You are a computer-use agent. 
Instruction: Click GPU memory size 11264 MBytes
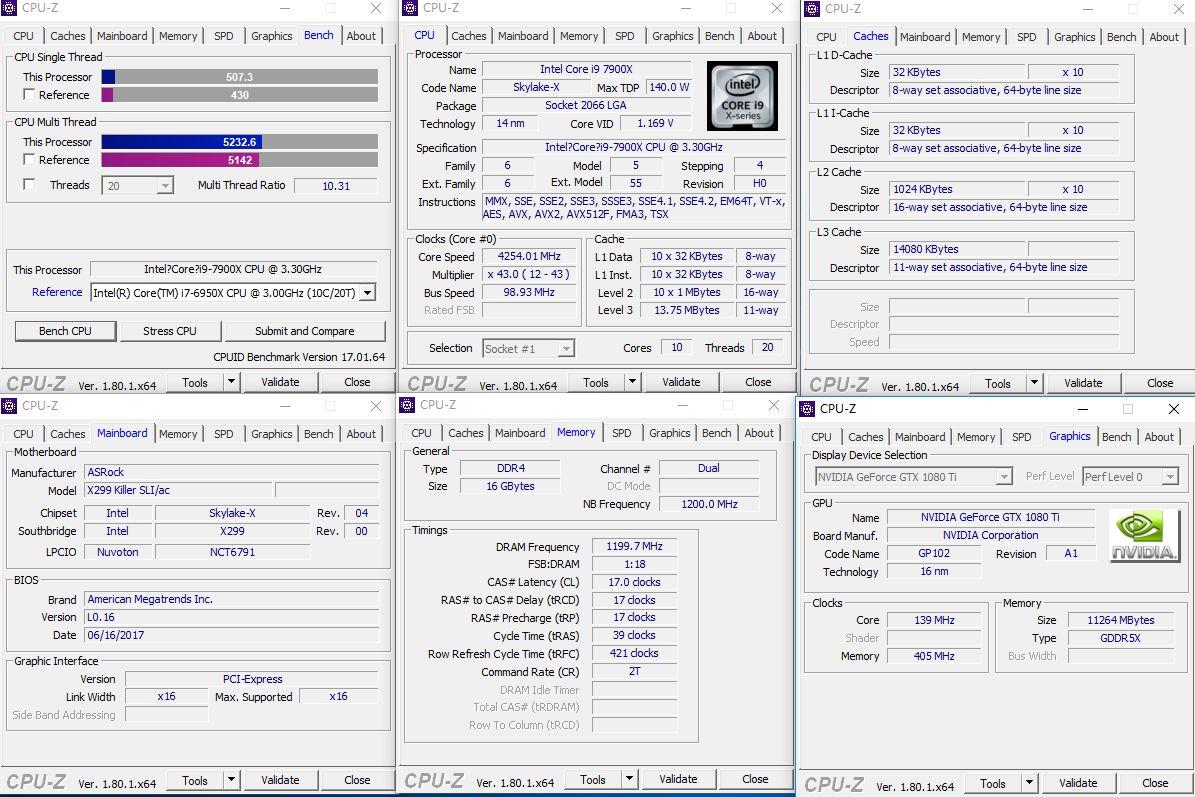(x=1120, y=620)
